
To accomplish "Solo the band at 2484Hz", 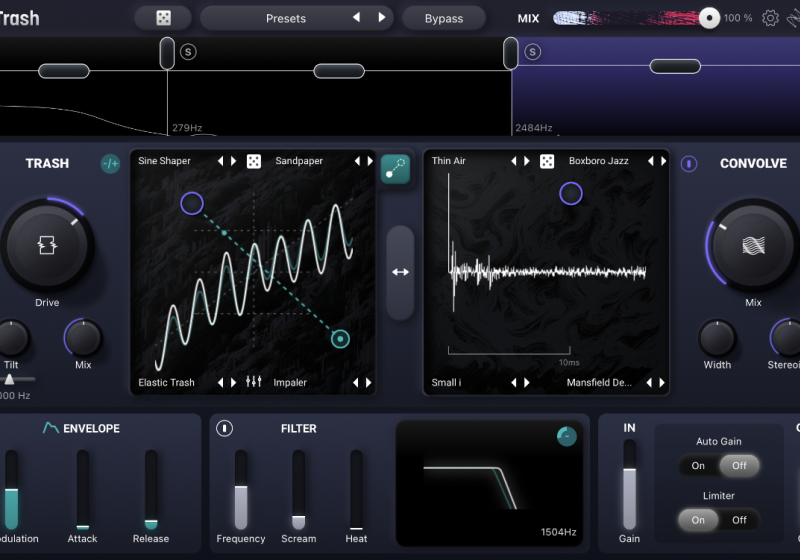I will pos(533,52).
